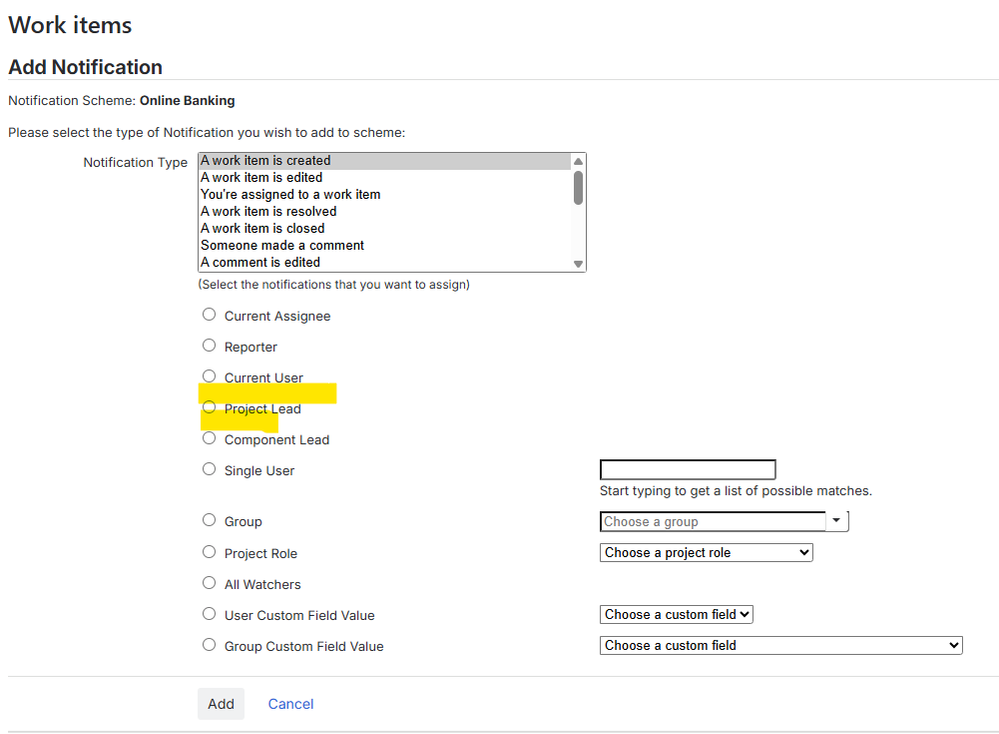Click the Add button
This screenshot has width=999, height=734.
[220, 703]
